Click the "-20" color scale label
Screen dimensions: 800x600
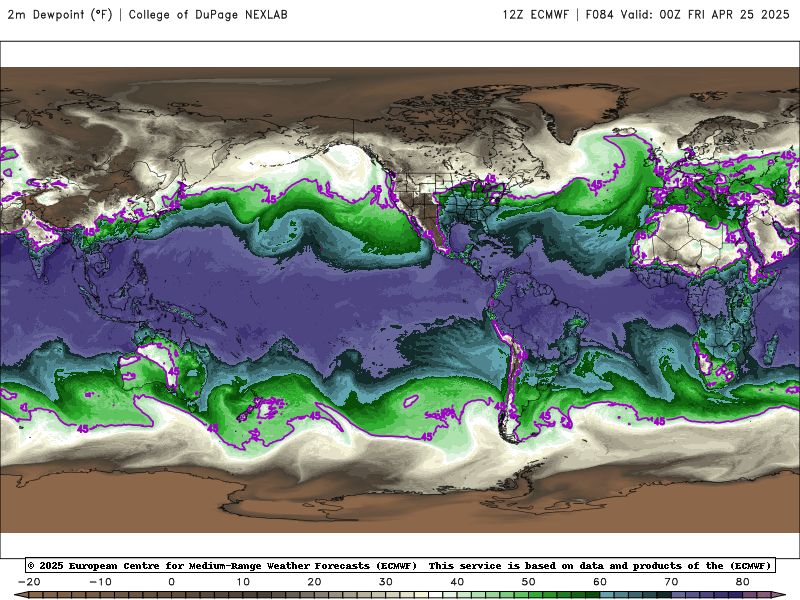coord(29,582)
